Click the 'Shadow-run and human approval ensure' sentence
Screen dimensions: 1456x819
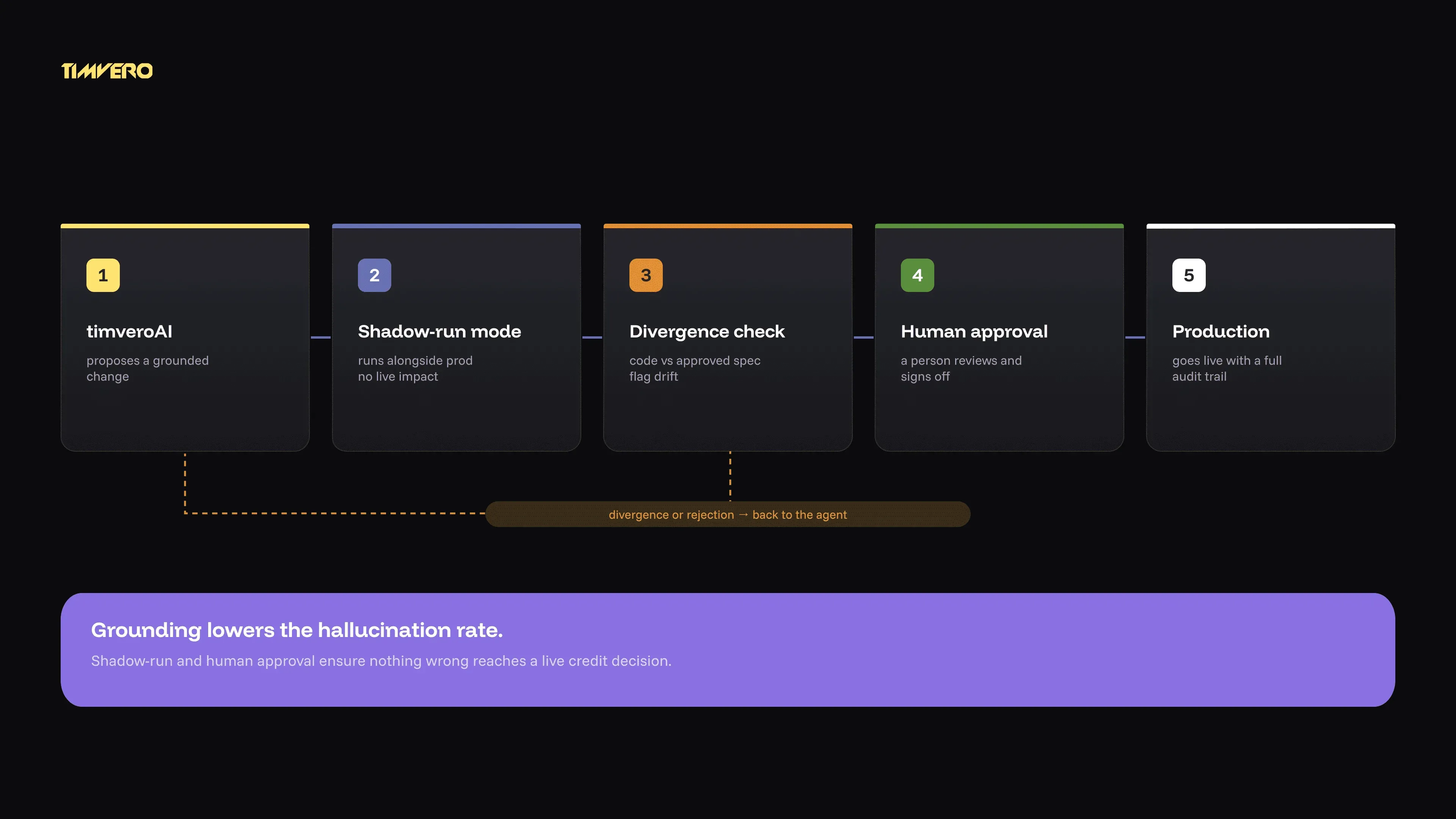click(x=381, y=661)
